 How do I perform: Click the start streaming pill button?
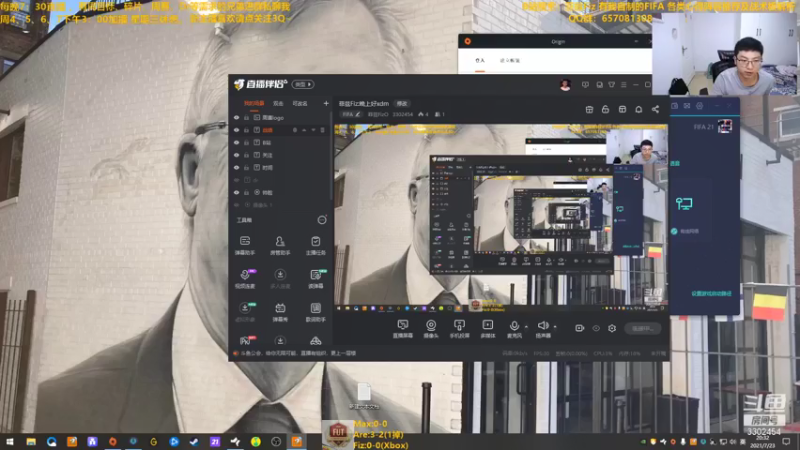[643, 329]
